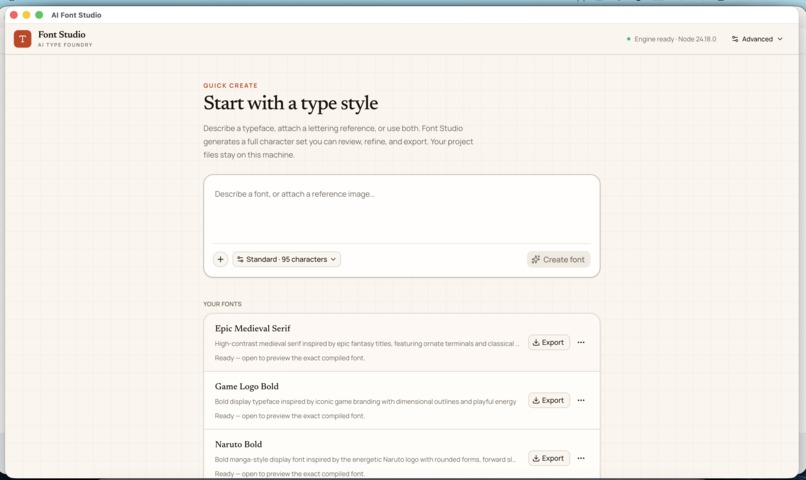Click the Engine ready status indicator
The image size is (806, 480).
[x=671, y=39]
